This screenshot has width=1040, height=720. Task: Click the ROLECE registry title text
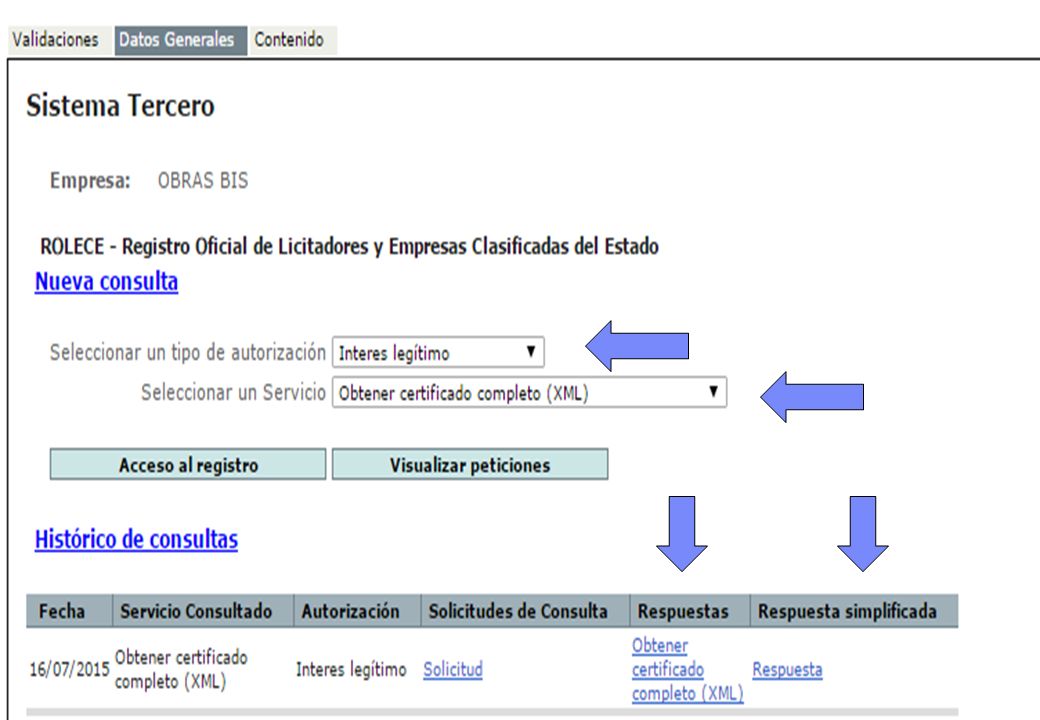[x=349, y=247]
